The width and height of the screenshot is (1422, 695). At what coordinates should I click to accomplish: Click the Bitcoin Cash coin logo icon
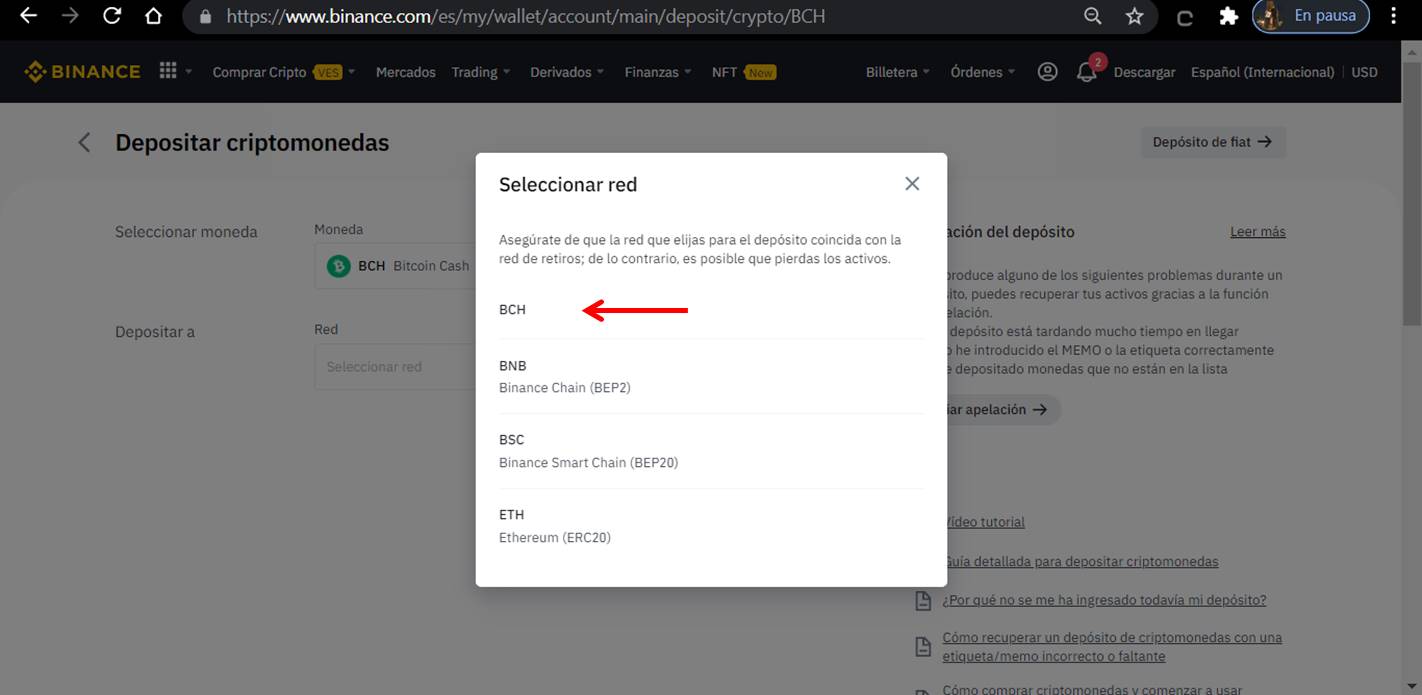pyautogui.click(x=339, y=266)
